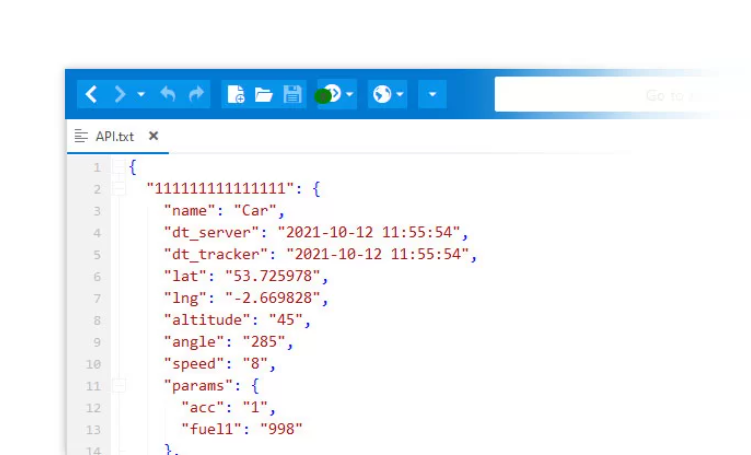Click the "dt_tracker" key
Viewport: 751px width, 455px height.
[x=216, y=254]
